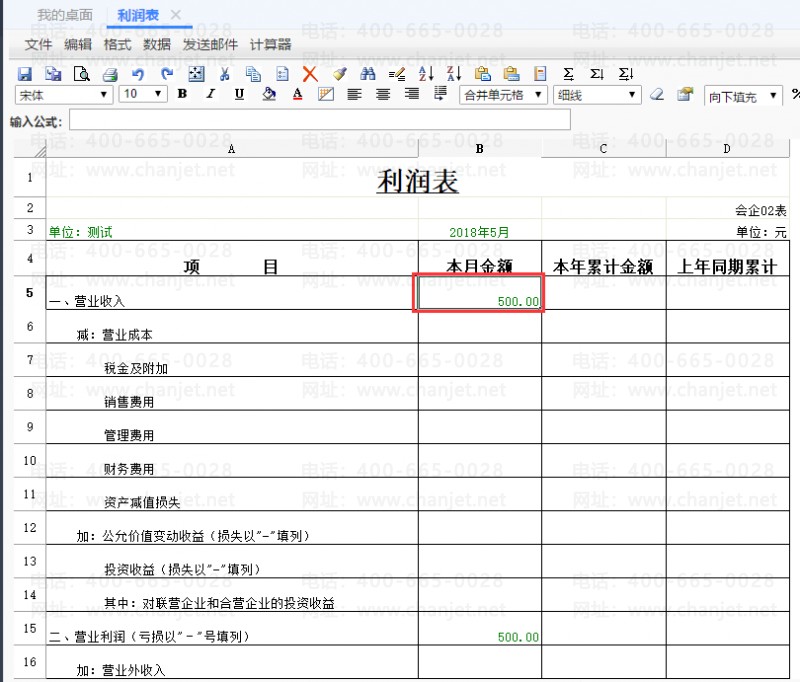Toggle italic formatting
This screenshot has height=682, width=800.
(x=211, y=94)
